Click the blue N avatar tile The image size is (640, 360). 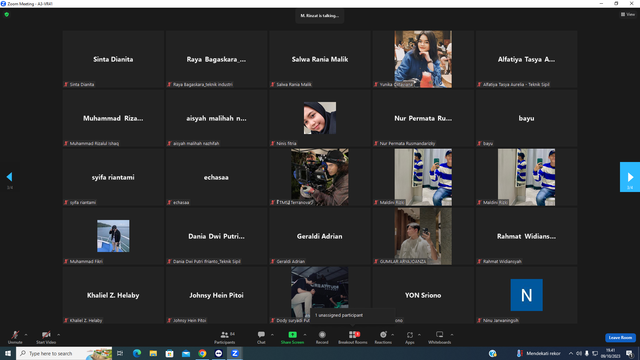(527, 295)
